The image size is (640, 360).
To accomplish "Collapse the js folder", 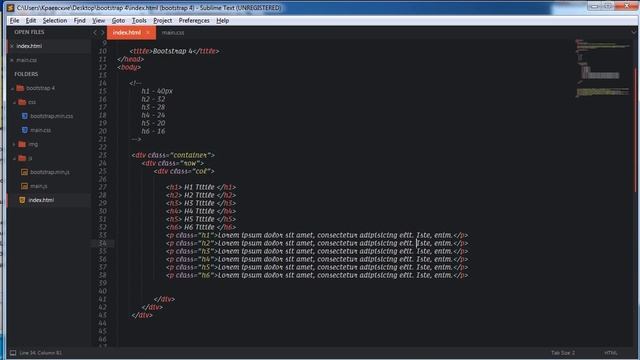I will click(x=14, y=158).
